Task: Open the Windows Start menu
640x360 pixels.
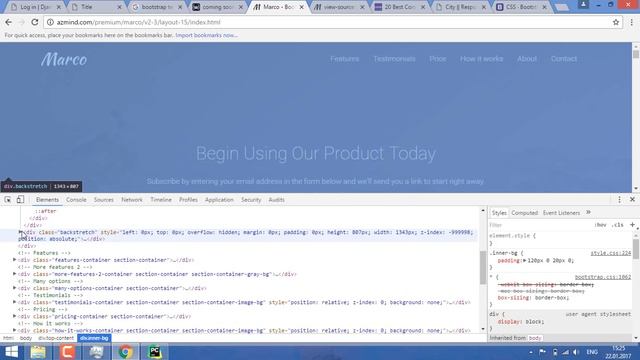Action: coord(11,352)
